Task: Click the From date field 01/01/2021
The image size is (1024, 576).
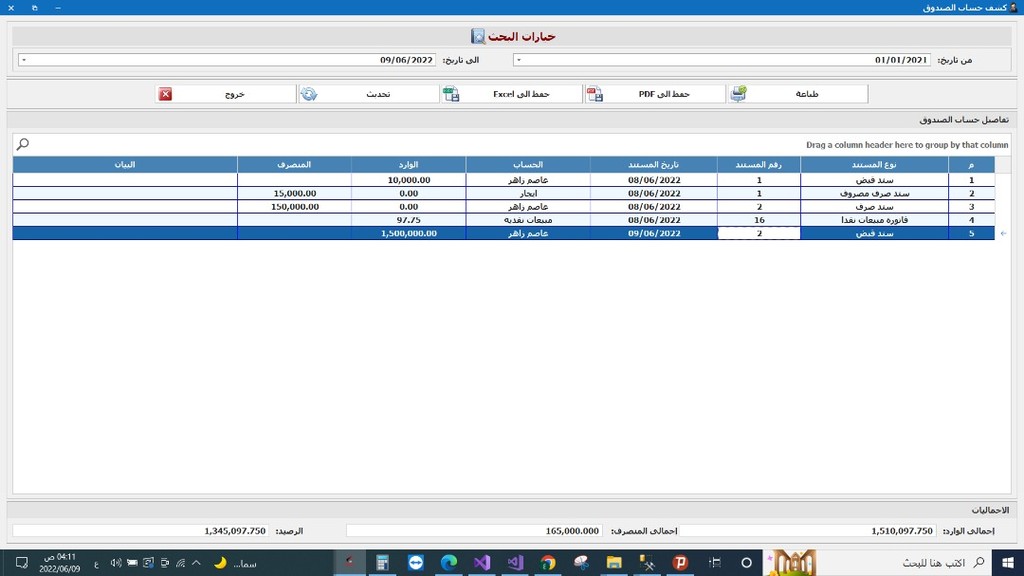Action: (722, 60)
